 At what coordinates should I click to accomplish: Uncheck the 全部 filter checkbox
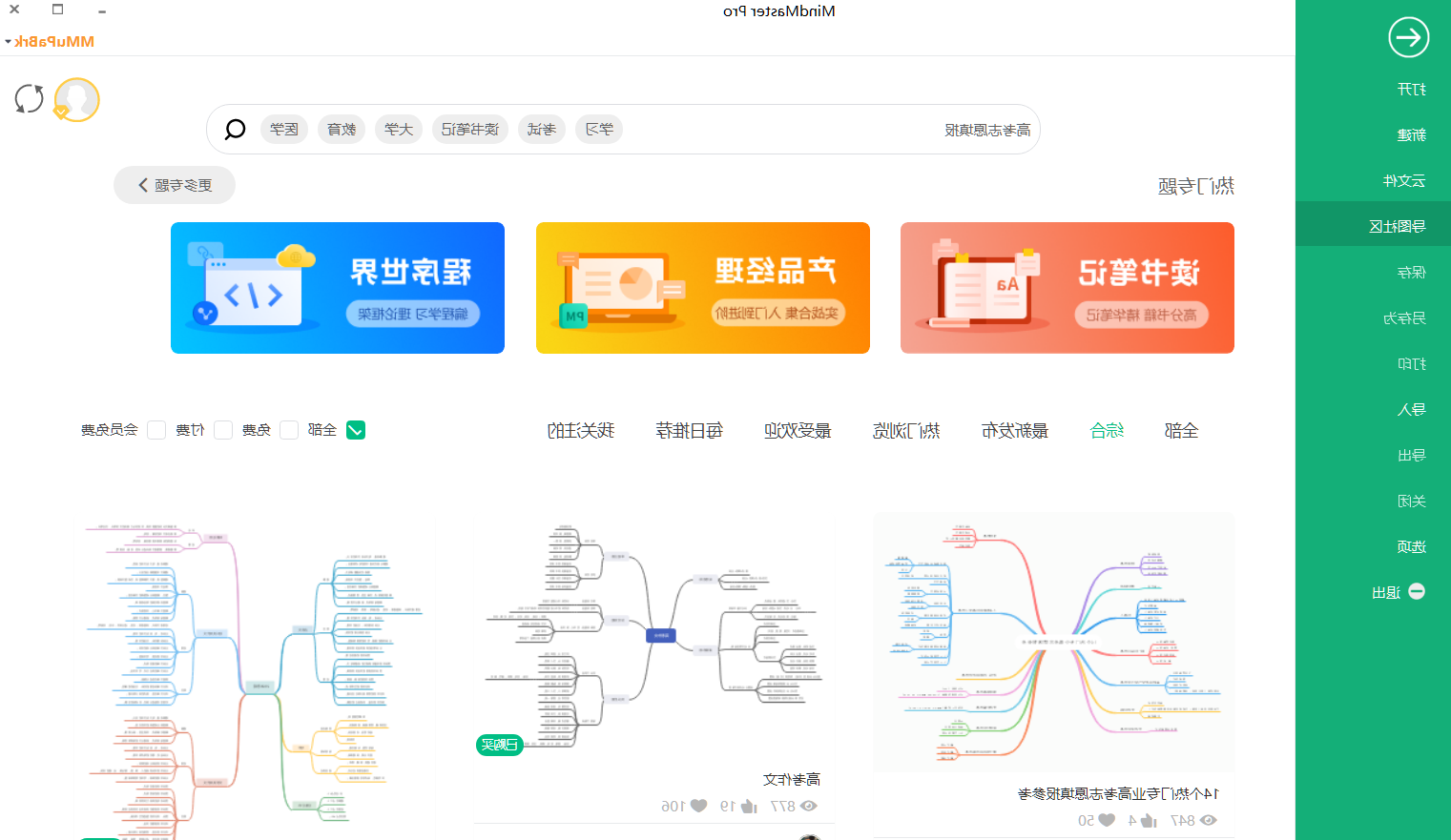356,430
